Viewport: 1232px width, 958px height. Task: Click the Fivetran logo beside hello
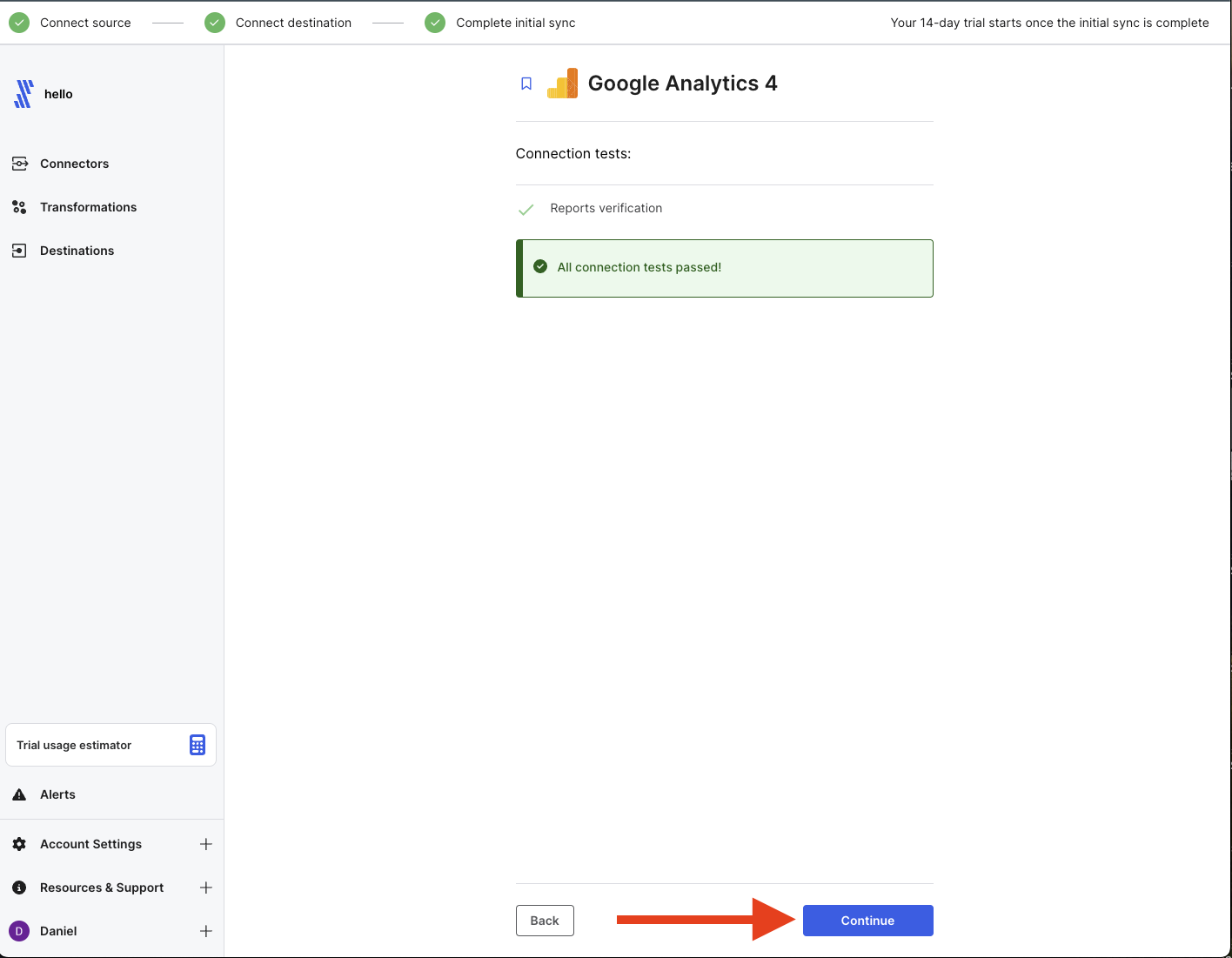point(23,94)
